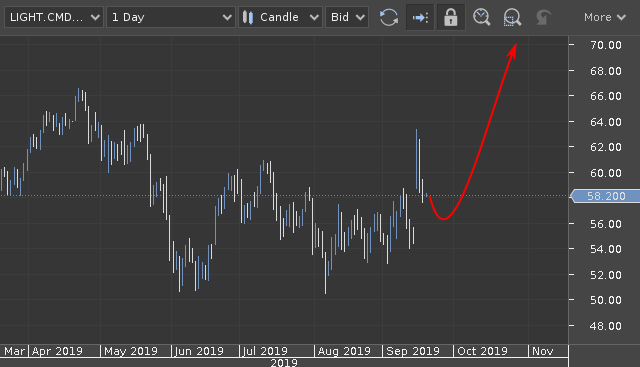Screen dimensions: 640x367
Task: Click the greyed undo zoom icon
Action: point(543,18)
